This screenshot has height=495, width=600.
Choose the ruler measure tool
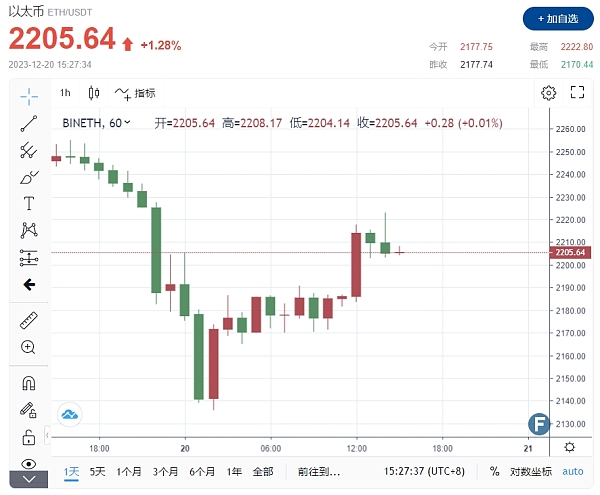pos(28,321)
